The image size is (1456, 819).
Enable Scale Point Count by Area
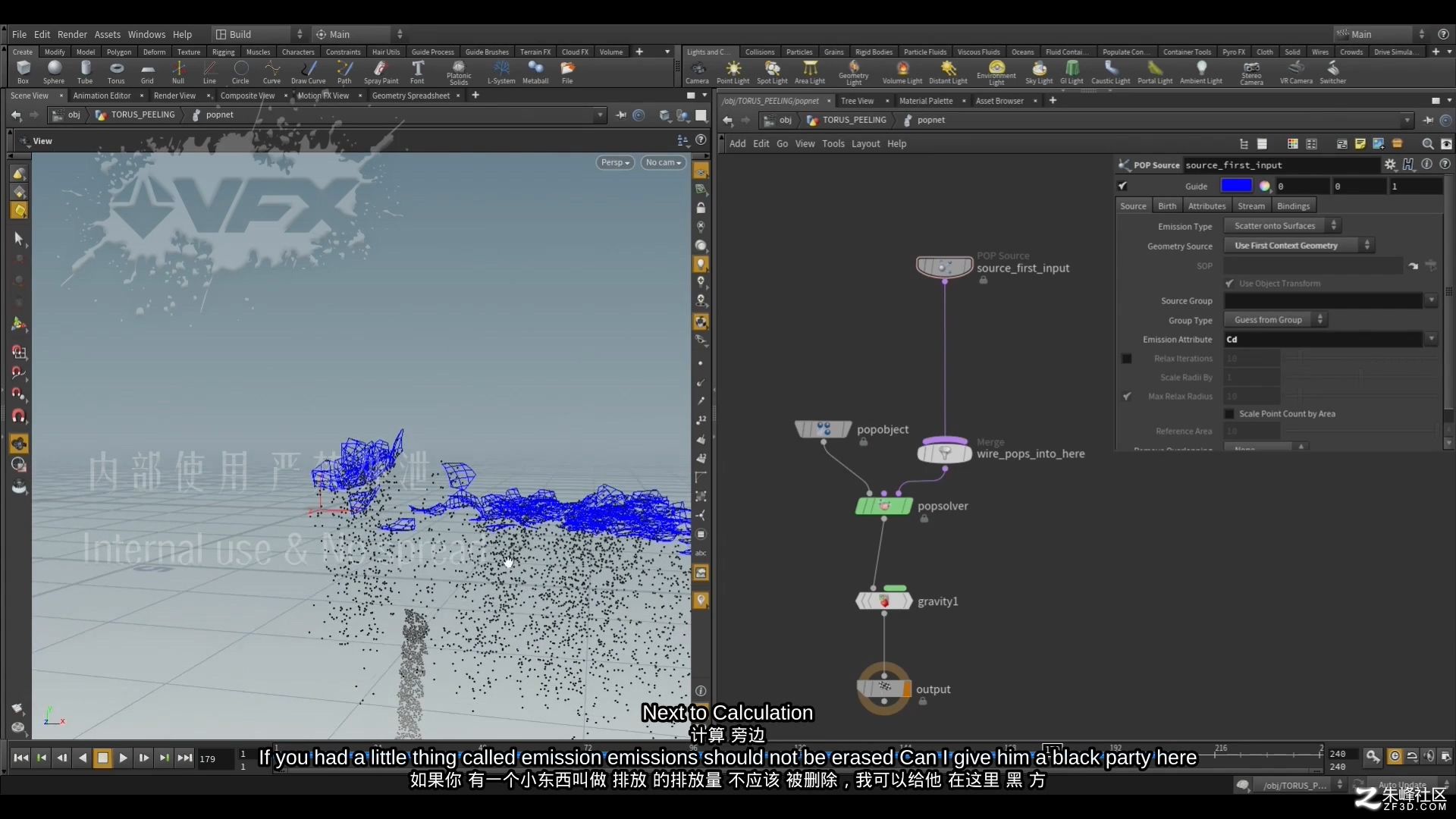click(1229, 414)
